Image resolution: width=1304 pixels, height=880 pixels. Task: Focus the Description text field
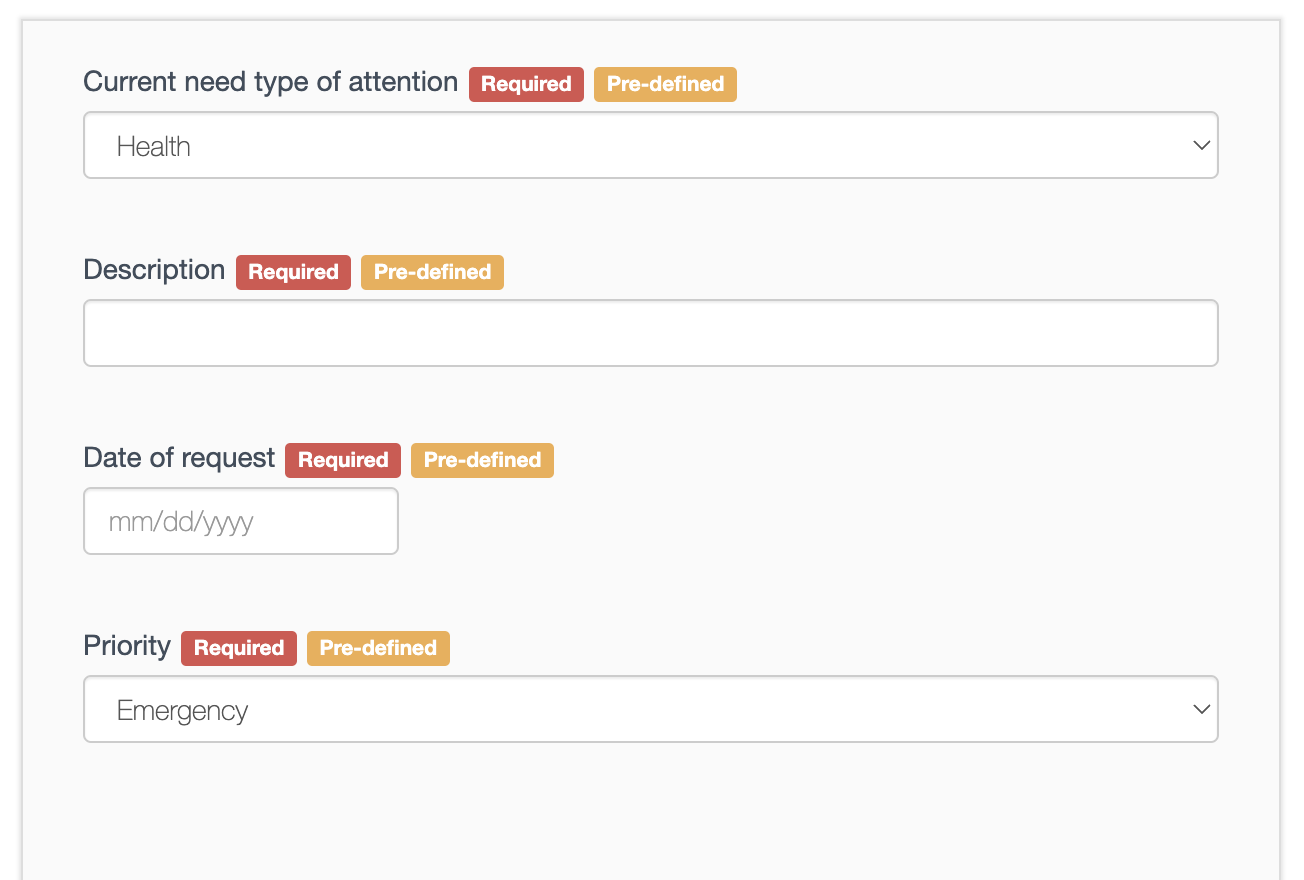point(650,333)
